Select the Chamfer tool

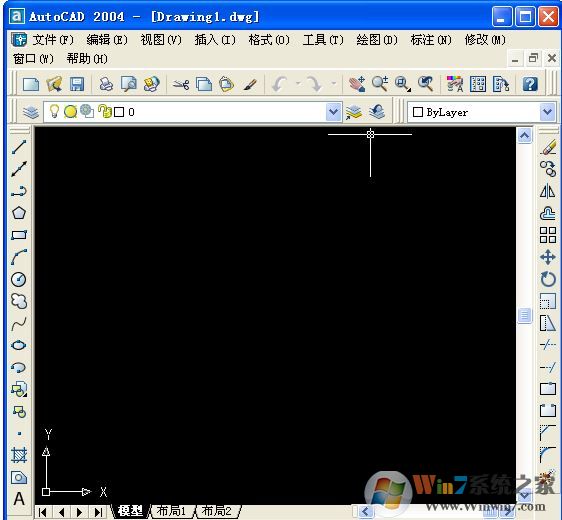[548, 433]
